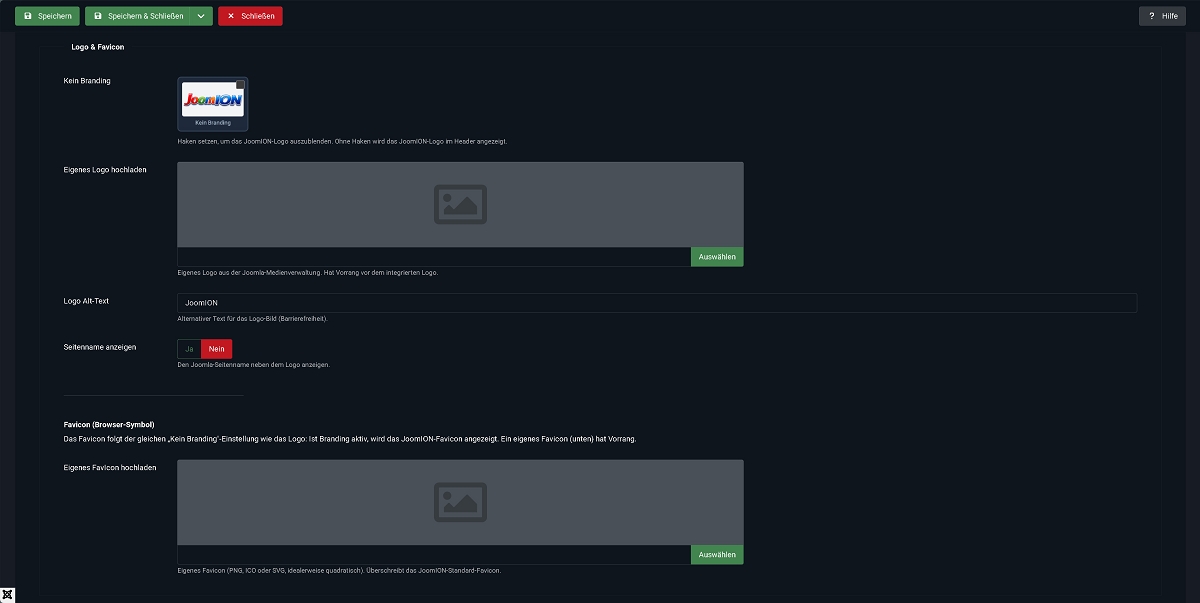Set Seitenname anzeigen to Nein
The height and width of the screenshot is (603, 1200).
click(216, 349)
